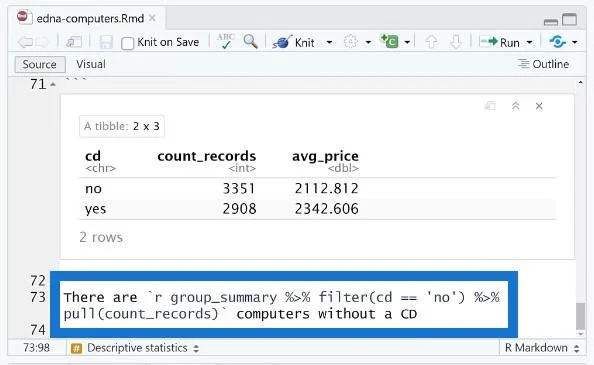The height and width of the screenshot is (365, 594).
Task: Click the settings gear icon
Action: pos(351,42)
